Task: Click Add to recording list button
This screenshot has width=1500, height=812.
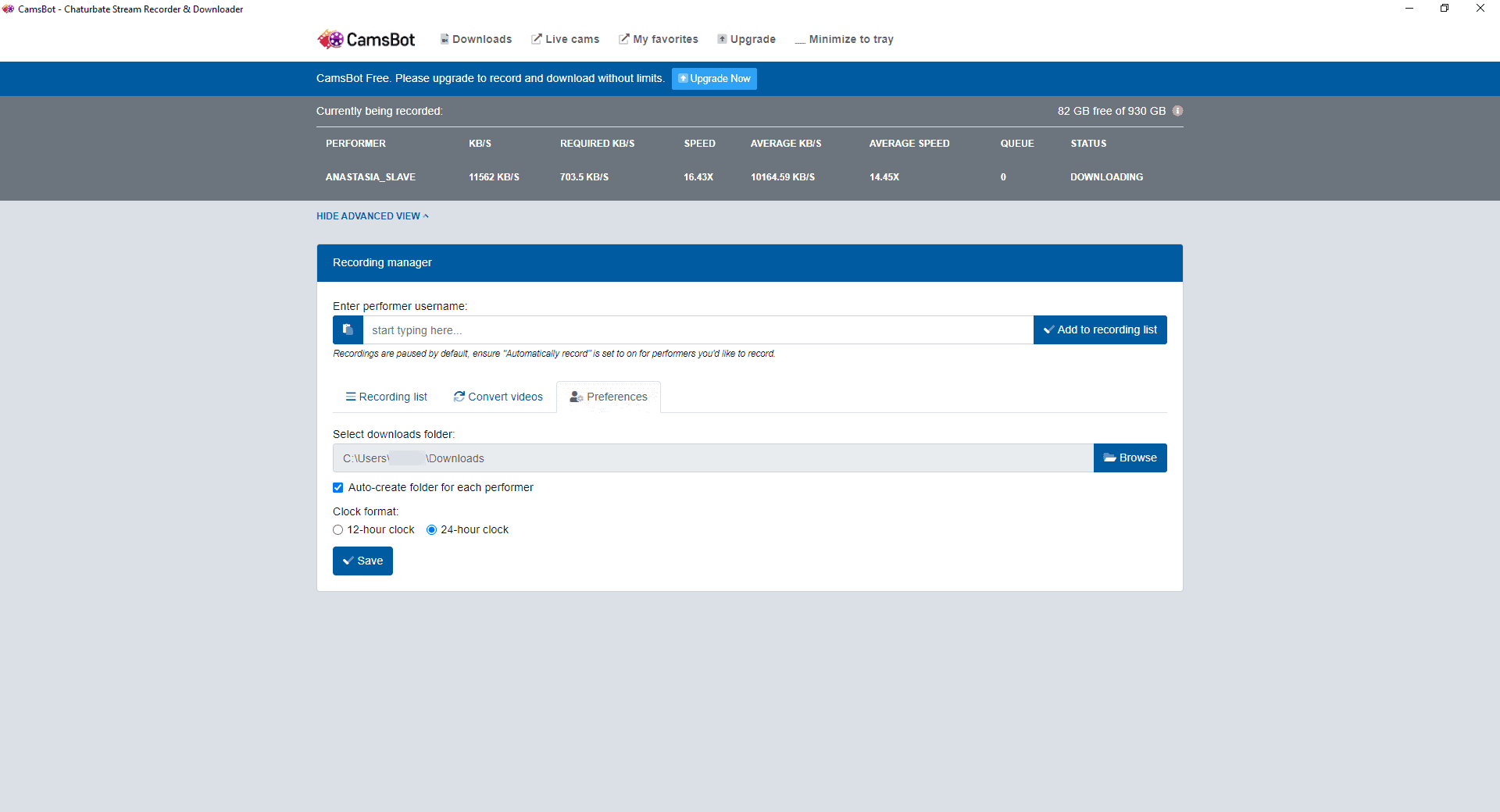Action: 1100,329
